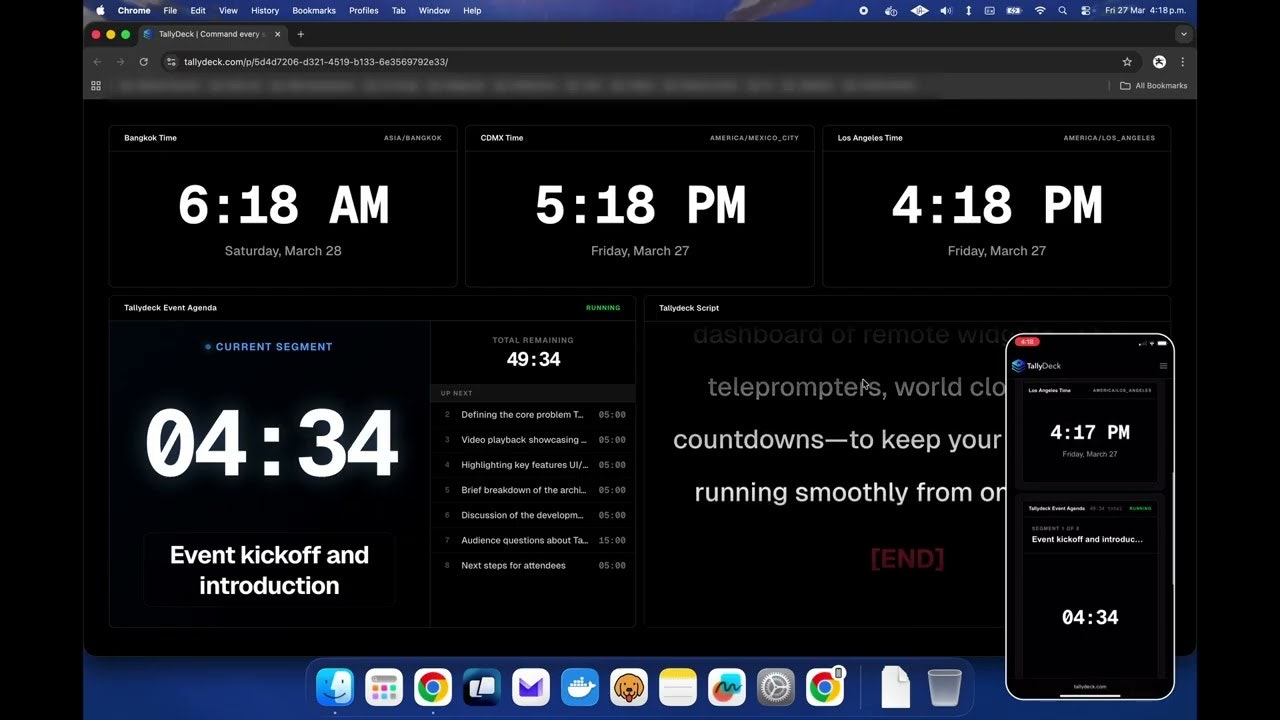1280x720 pixels.
Task: Open the Profiles menu
Action: tap(364, 10)
